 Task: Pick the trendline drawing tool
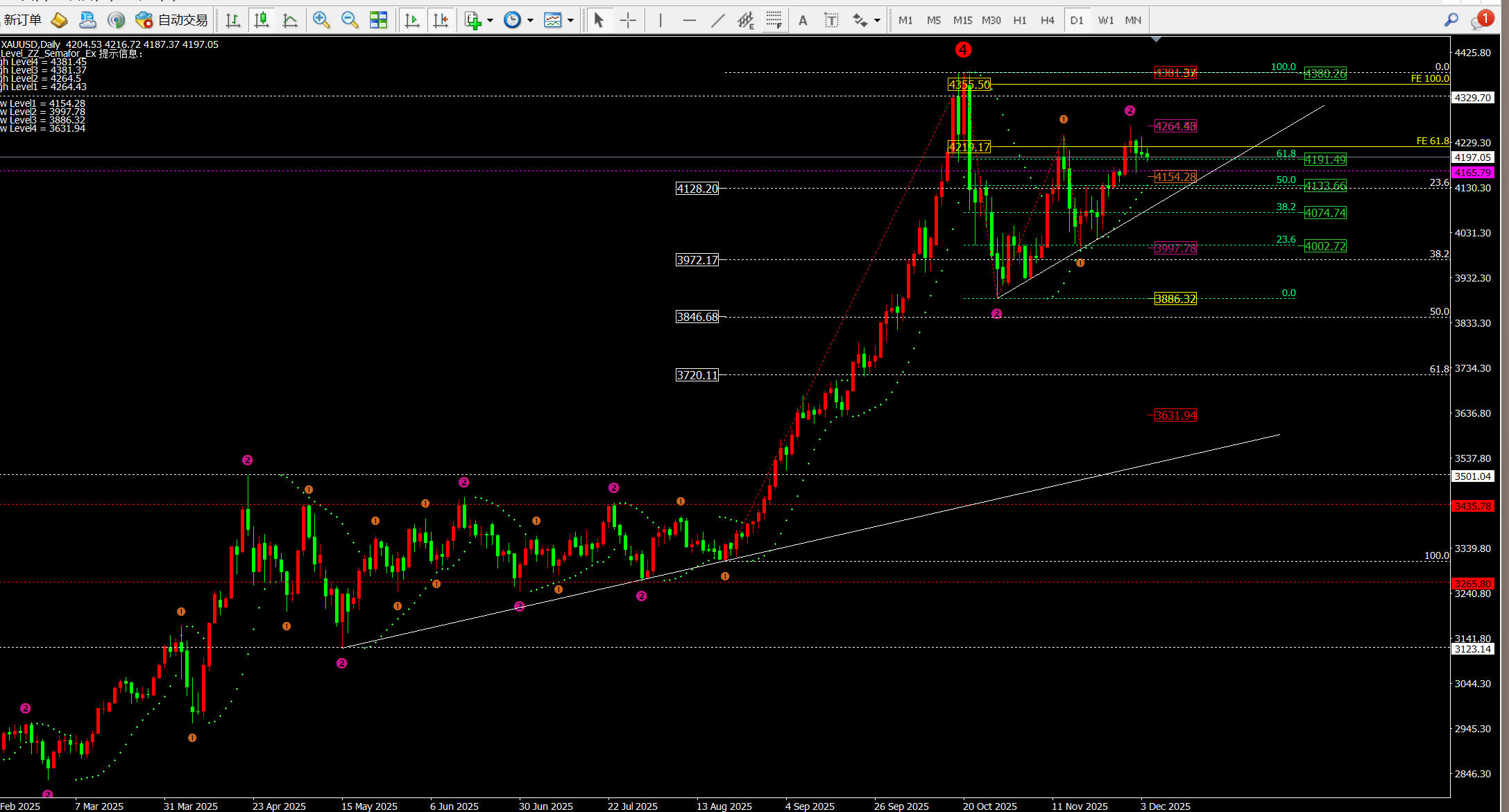(718, 19)
